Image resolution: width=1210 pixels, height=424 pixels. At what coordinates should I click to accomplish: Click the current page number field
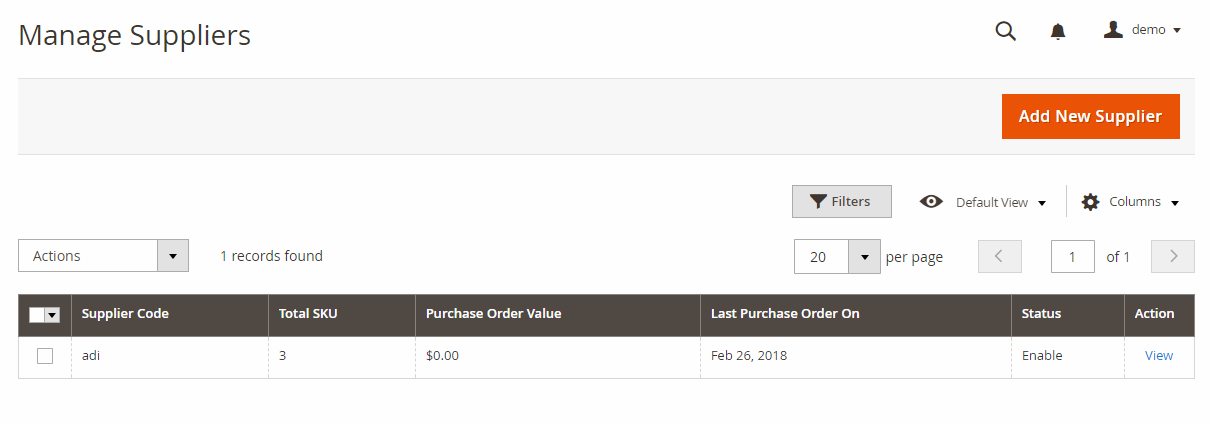point(1073,256)
